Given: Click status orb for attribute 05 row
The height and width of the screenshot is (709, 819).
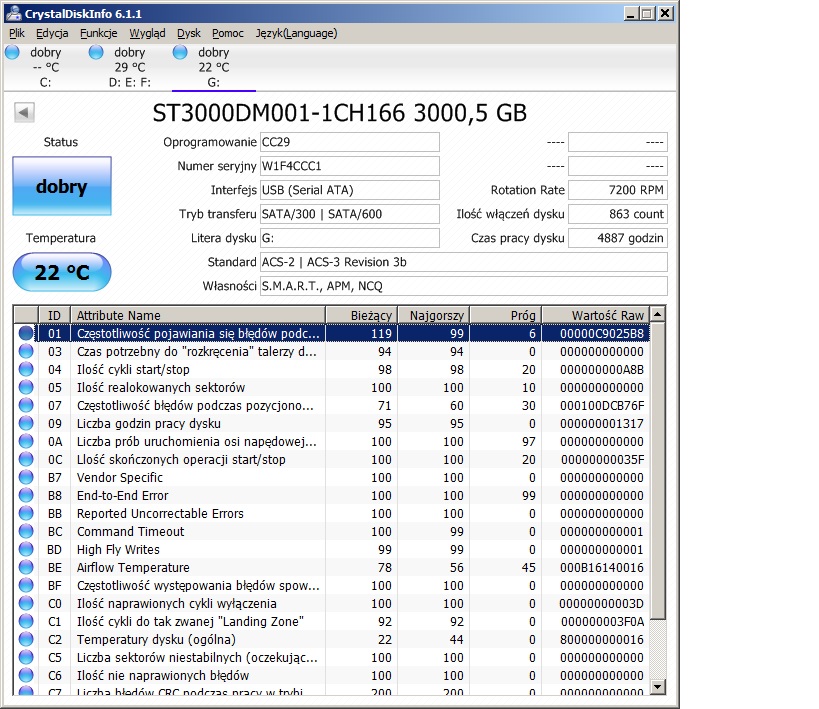Looking at the screenshot, I should click(x=26, y=388).
